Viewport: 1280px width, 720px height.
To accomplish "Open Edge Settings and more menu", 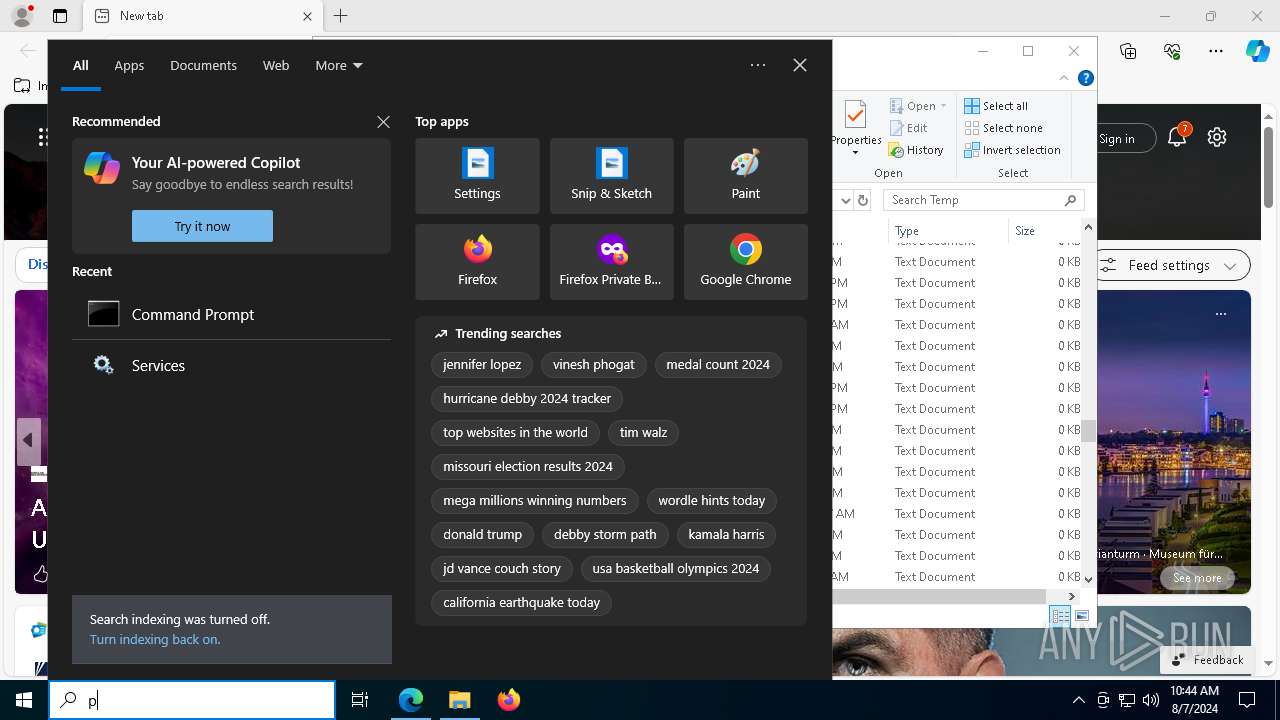I will point(1216,51).
